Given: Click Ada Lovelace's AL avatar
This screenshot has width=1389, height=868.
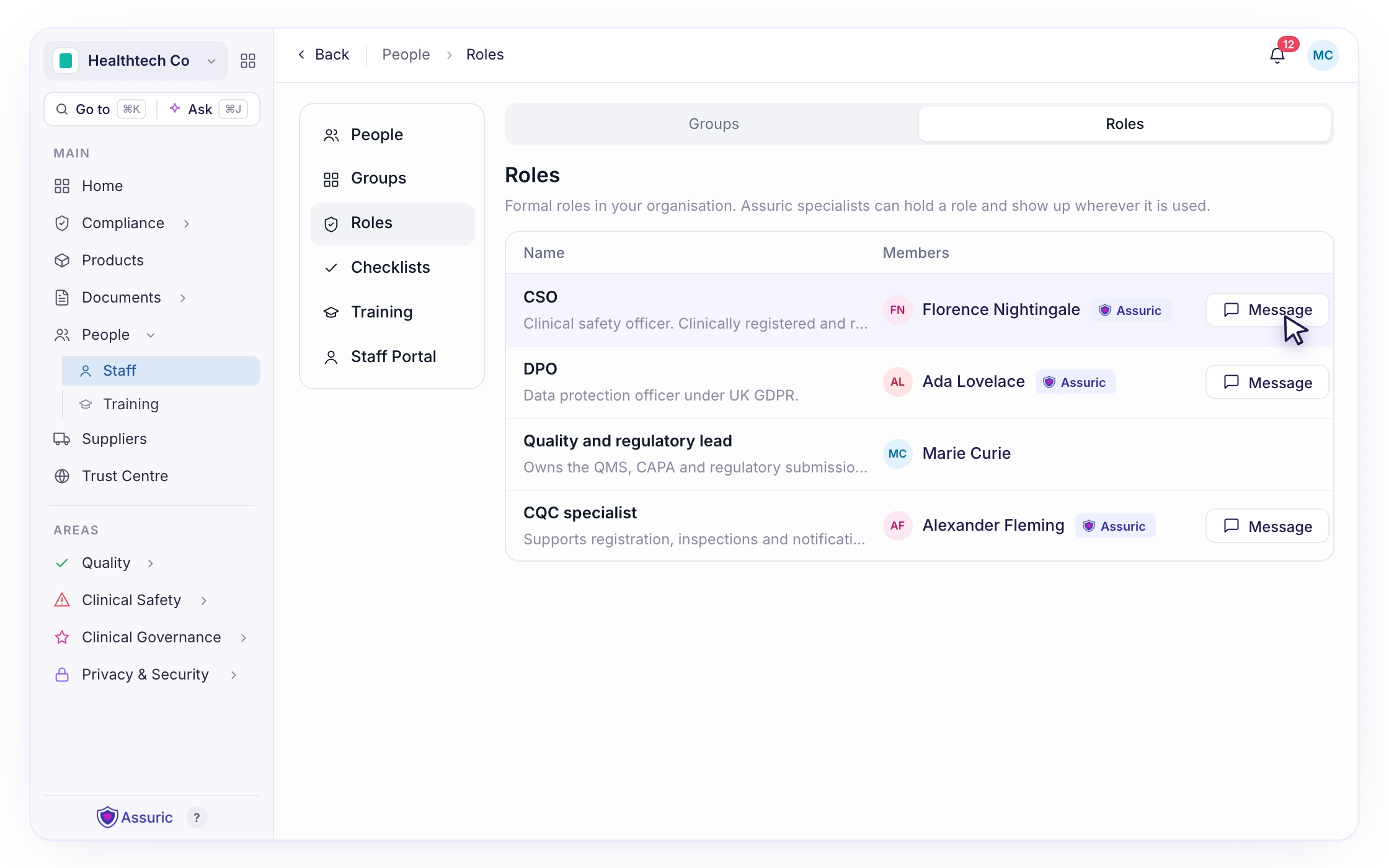Looking at the screenshot, I should tap(897, 382).
